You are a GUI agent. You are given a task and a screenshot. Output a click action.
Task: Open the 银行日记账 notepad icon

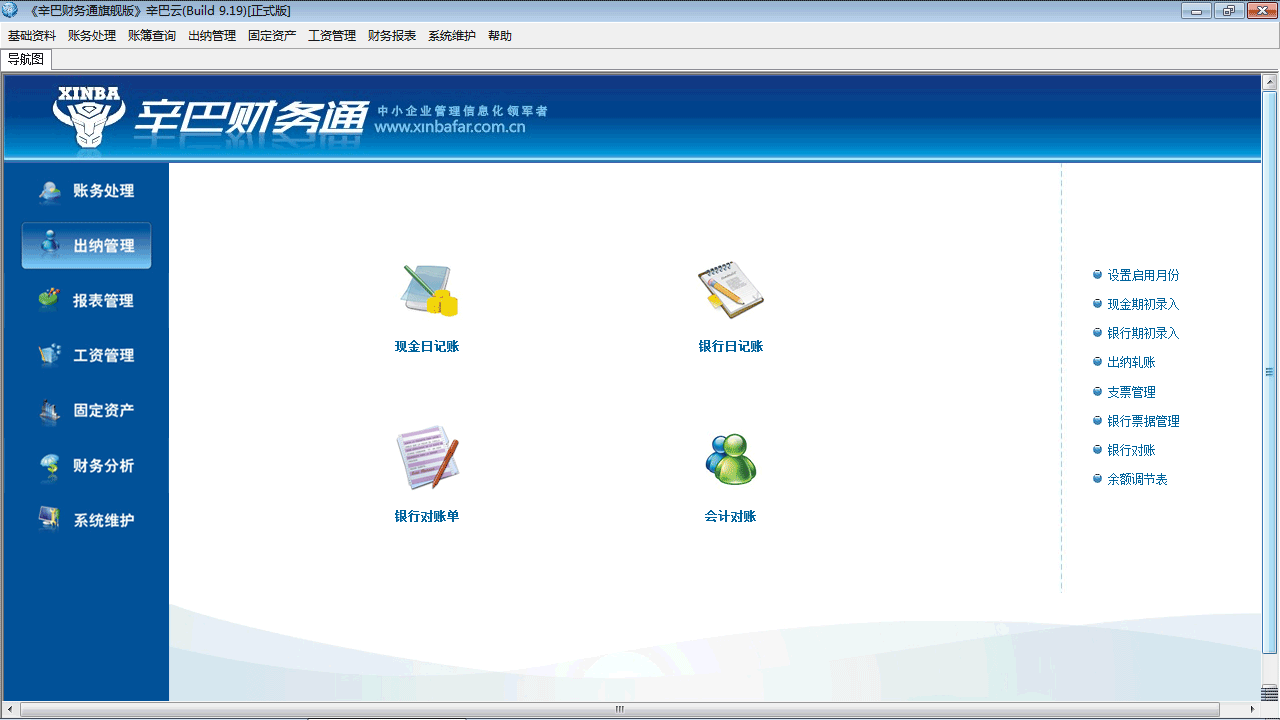pyautogui.click(x=730, y=291)
